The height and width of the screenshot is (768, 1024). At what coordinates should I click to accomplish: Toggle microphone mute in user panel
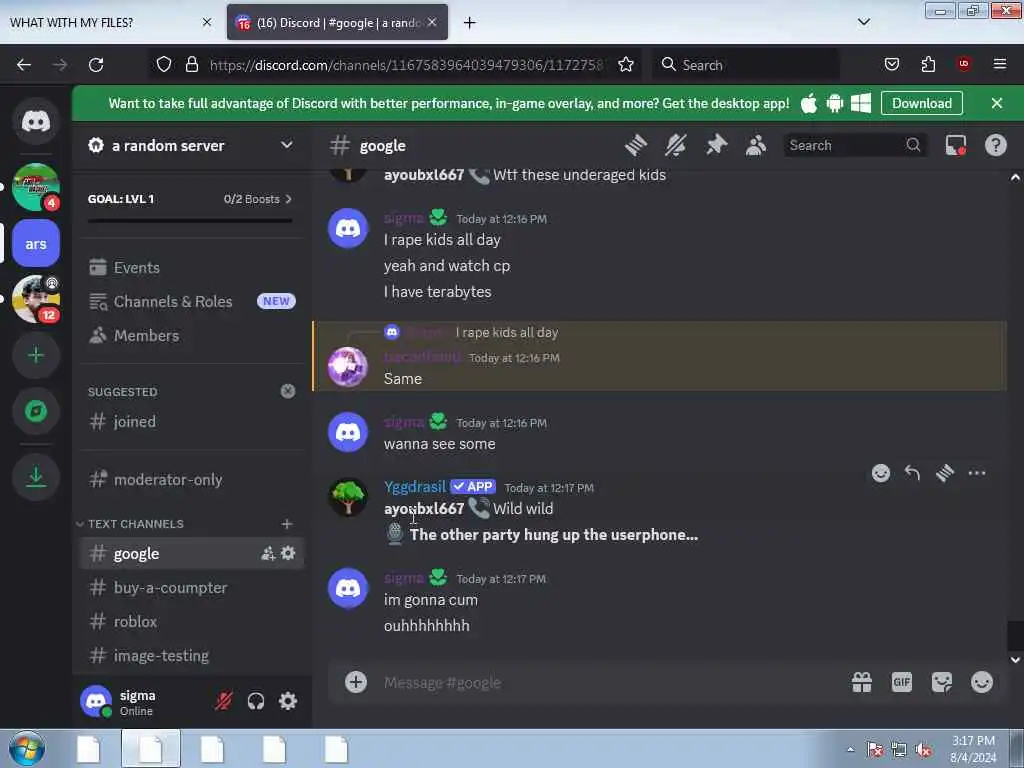[x=224, y=701]
